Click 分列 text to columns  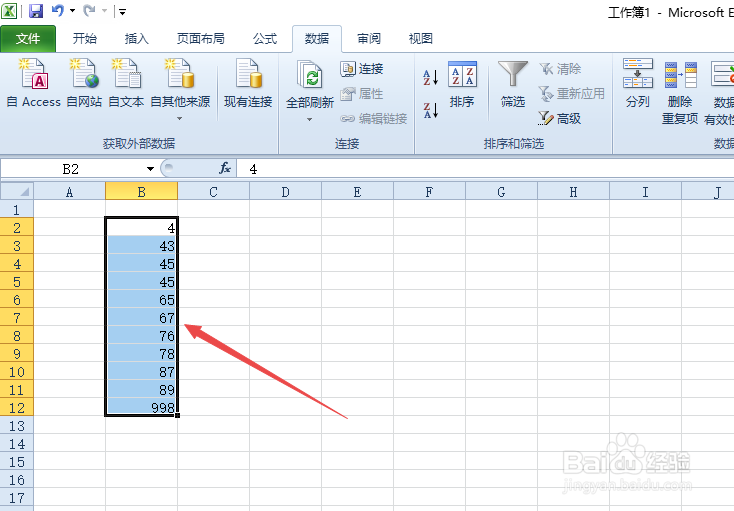pos(638,83)
